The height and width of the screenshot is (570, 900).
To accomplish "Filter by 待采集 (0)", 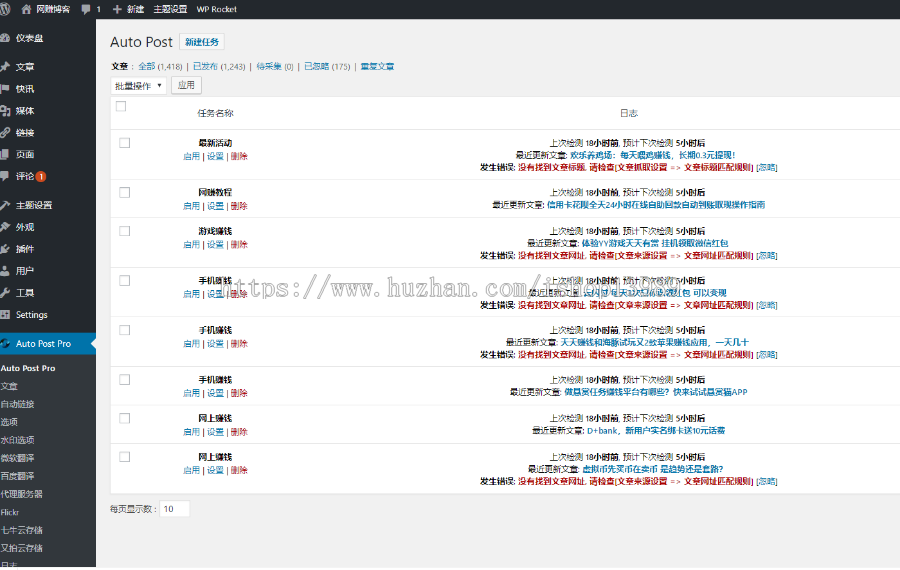I will click(x=274, y=67).
